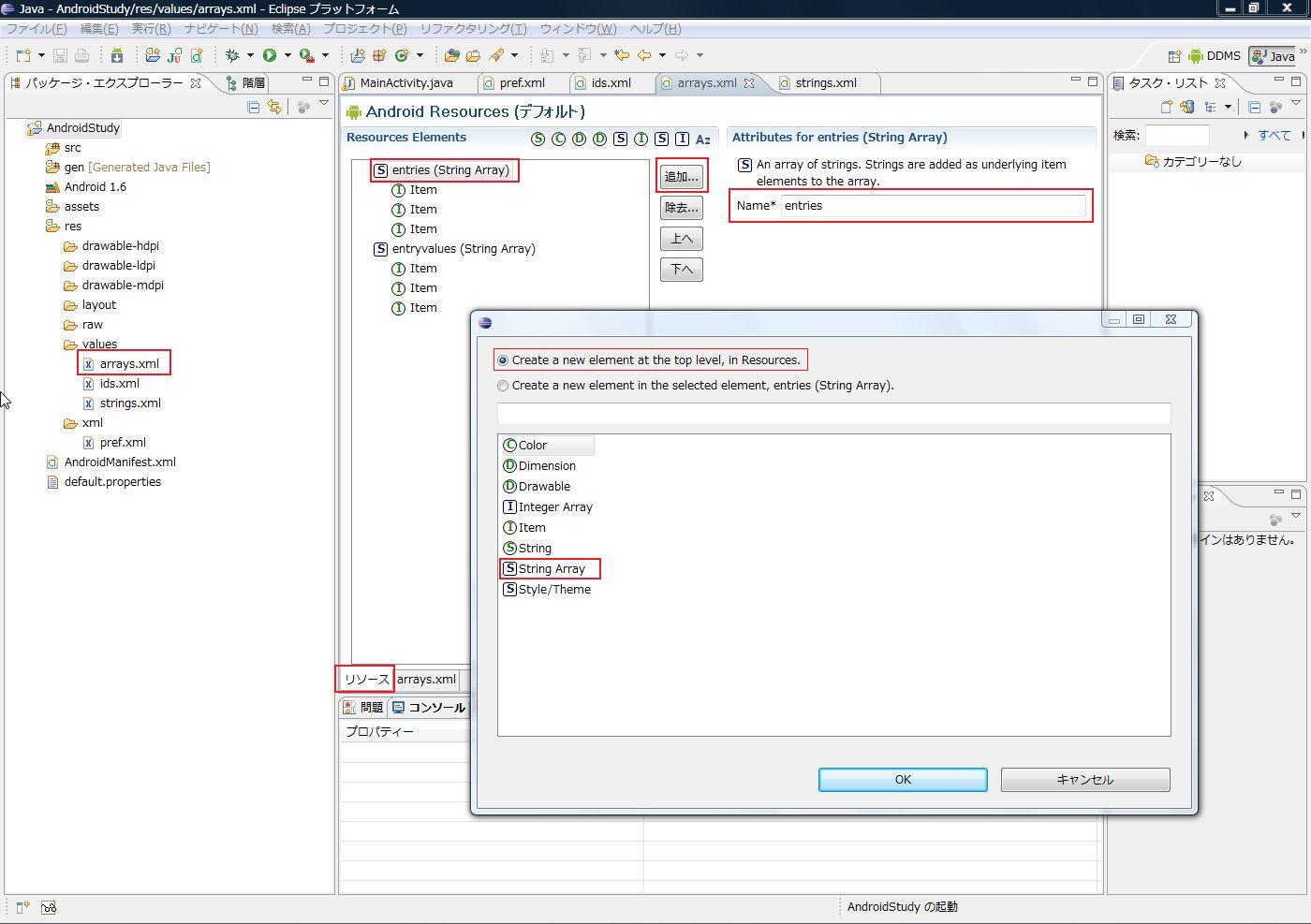Image resolution: width=1311 pixels, height=924 pixels.
Task: Run the project with the green Run icon
Action: click(270, 56)
